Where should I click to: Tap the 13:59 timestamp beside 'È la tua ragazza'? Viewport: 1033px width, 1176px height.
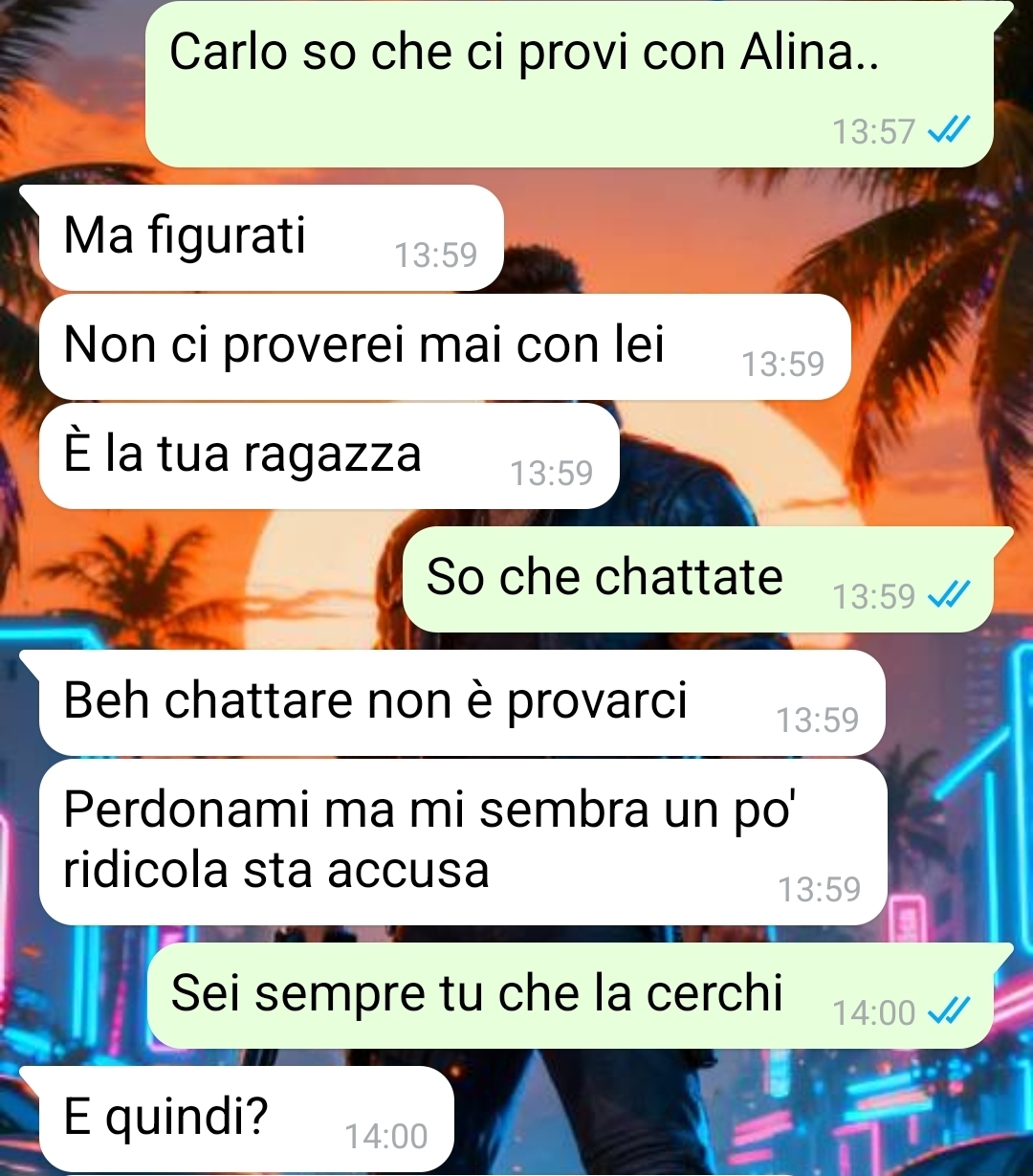tap(552, 473)
